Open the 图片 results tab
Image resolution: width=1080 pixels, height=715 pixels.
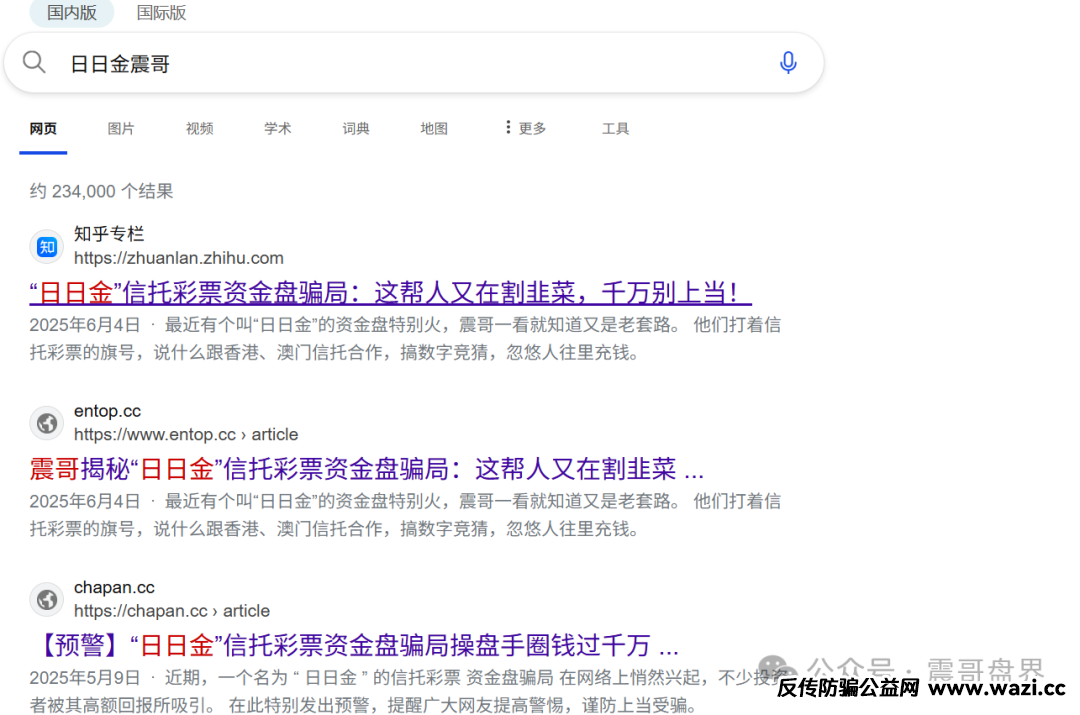(121, 129)
